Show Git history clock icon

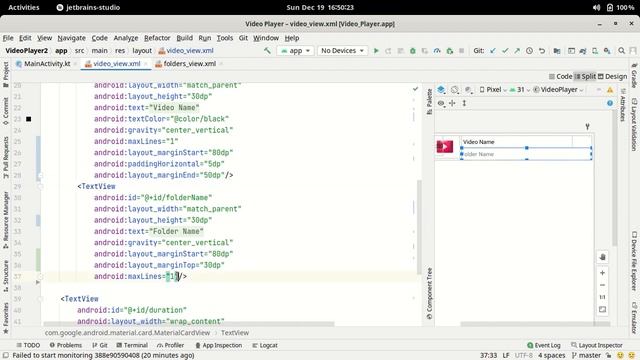pos(529,51)
